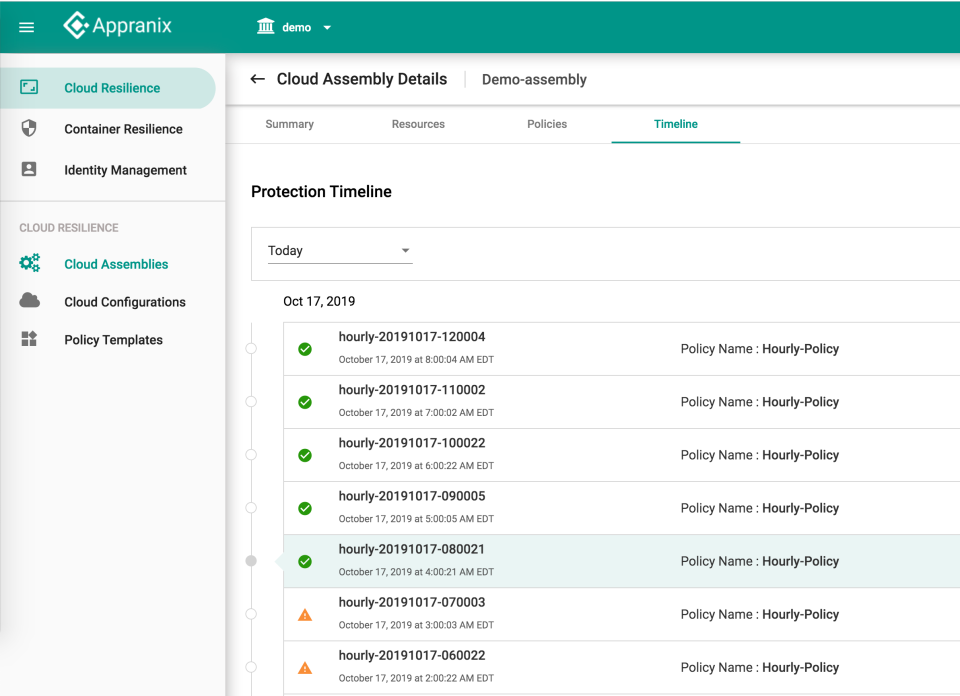Select the Resources tab
The height and width of the screenshot is (696, 960).
(418, 124)
